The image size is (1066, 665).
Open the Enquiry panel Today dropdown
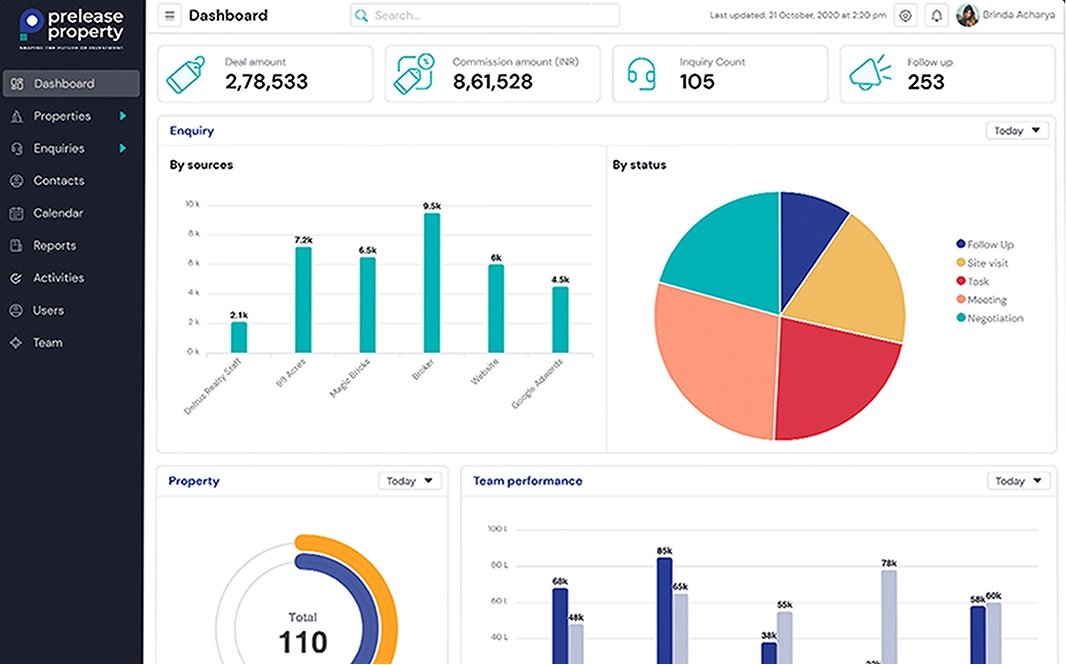click(1017, 131)
